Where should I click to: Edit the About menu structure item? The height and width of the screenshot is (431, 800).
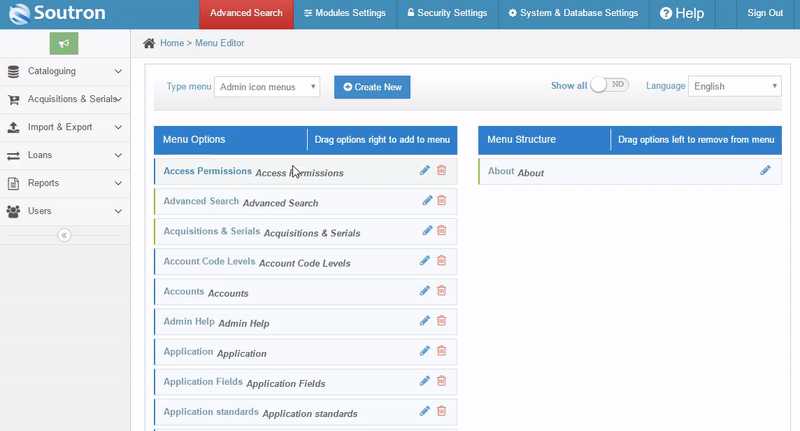(765, 171)
